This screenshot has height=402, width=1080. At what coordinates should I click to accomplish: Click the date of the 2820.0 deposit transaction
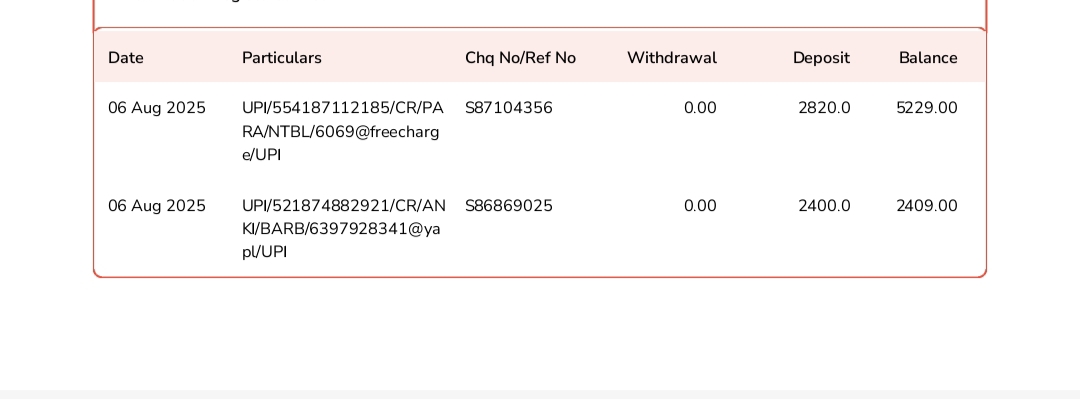pyautogui.click(x=157, y=108)
